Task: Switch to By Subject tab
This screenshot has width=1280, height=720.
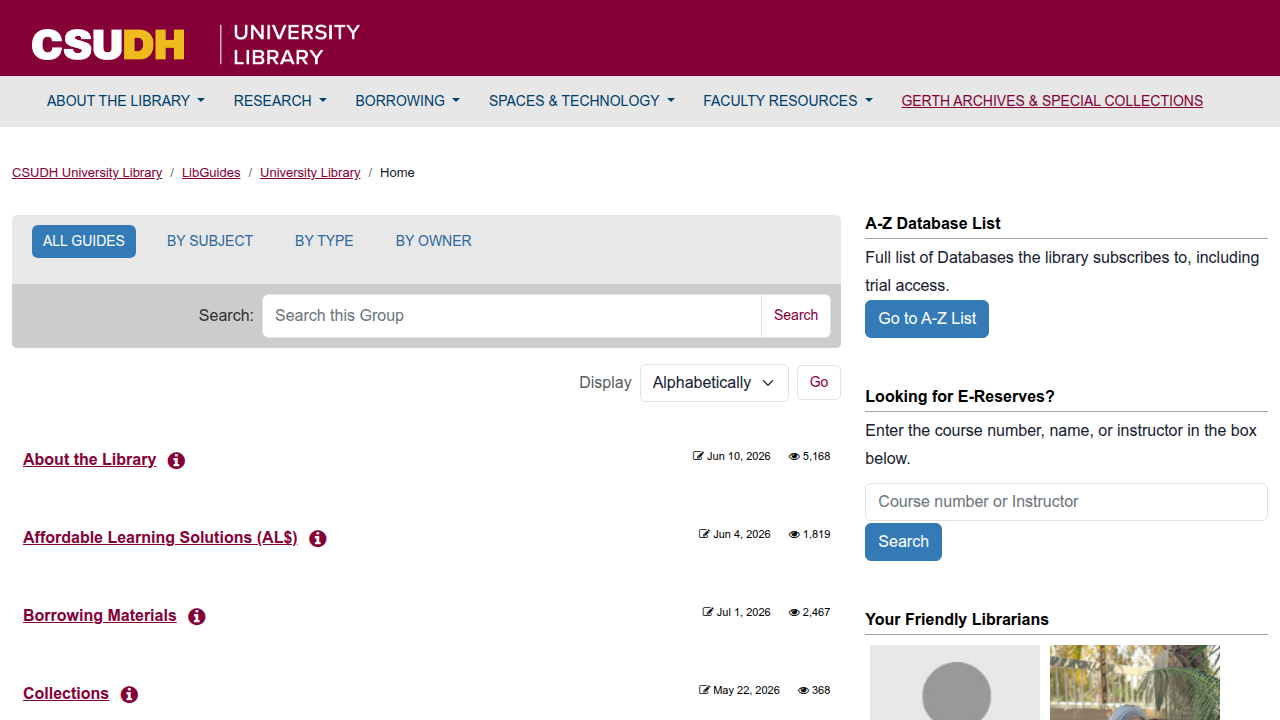Action: point(210,241)
